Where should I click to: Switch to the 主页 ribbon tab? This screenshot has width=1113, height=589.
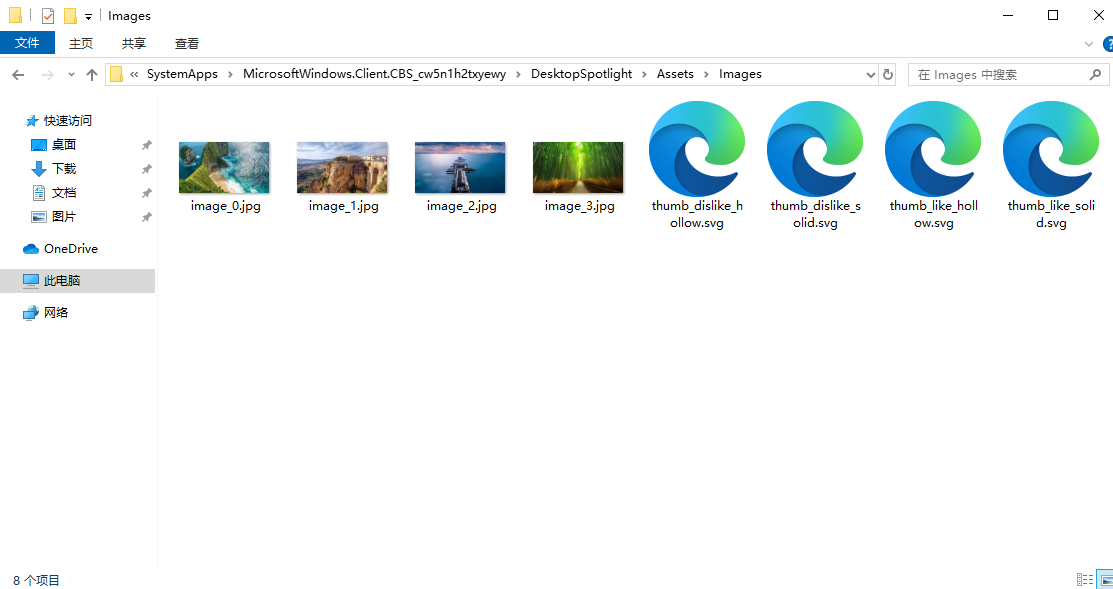coord(81,43)
